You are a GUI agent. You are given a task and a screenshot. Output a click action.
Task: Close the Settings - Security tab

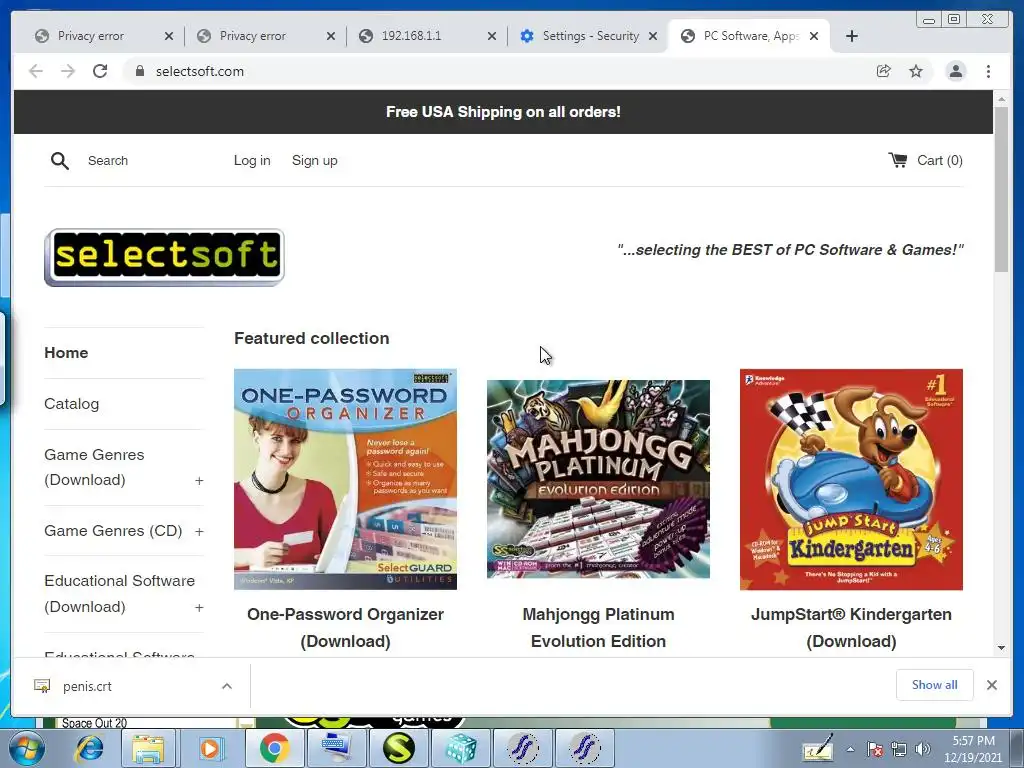tap(652, 36)
